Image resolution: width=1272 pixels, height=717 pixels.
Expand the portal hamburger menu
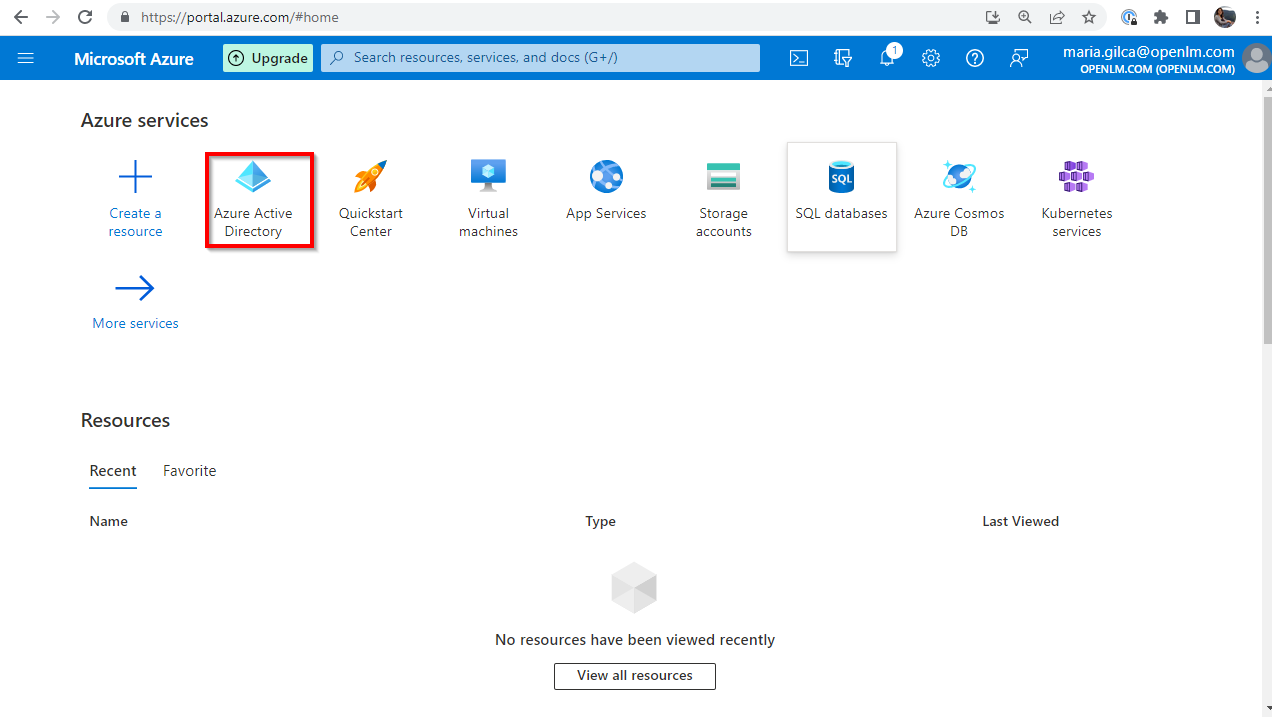coord(26,58)
